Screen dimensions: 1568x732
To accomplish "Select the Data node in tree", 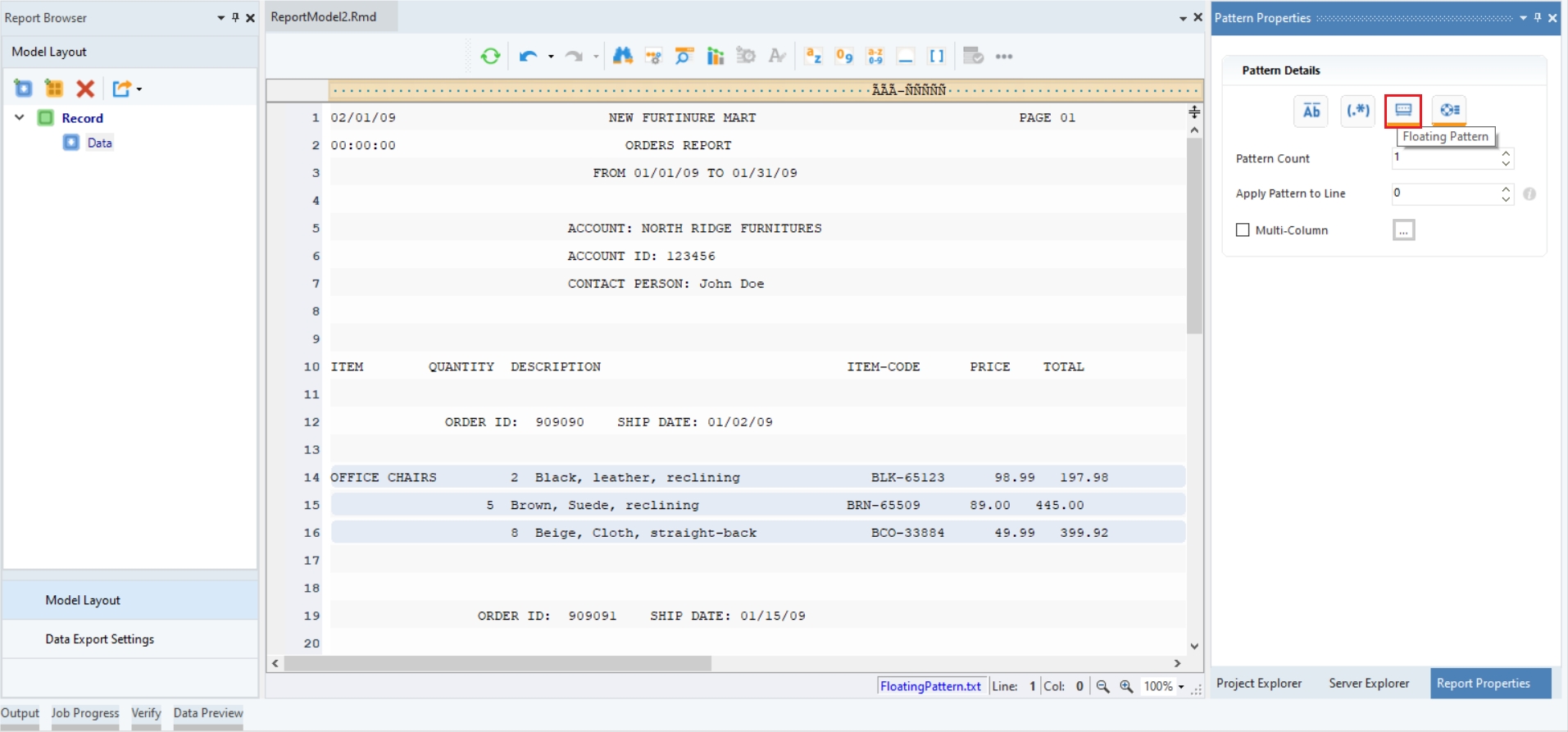I will 99,143.
